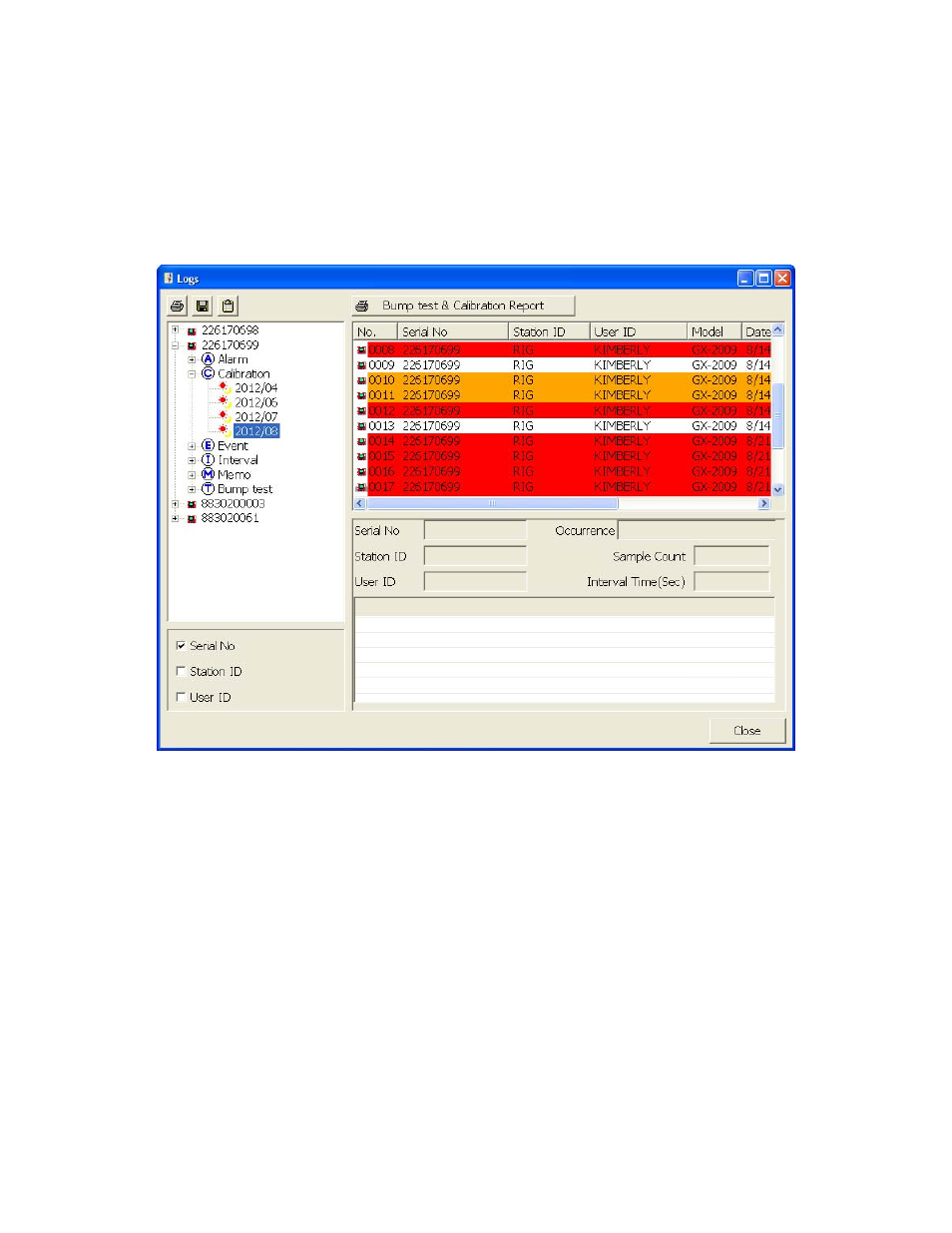Click the row icon for record 0016

point(361,471)
